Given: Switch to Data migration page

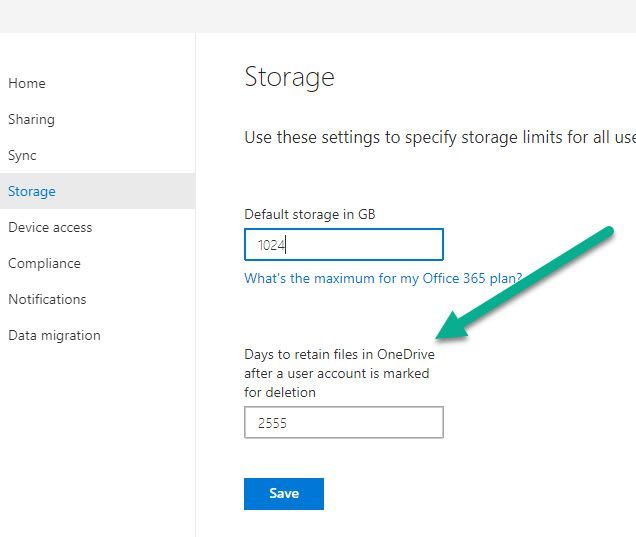Looking at the screenshot, I should tap(54, 335).
